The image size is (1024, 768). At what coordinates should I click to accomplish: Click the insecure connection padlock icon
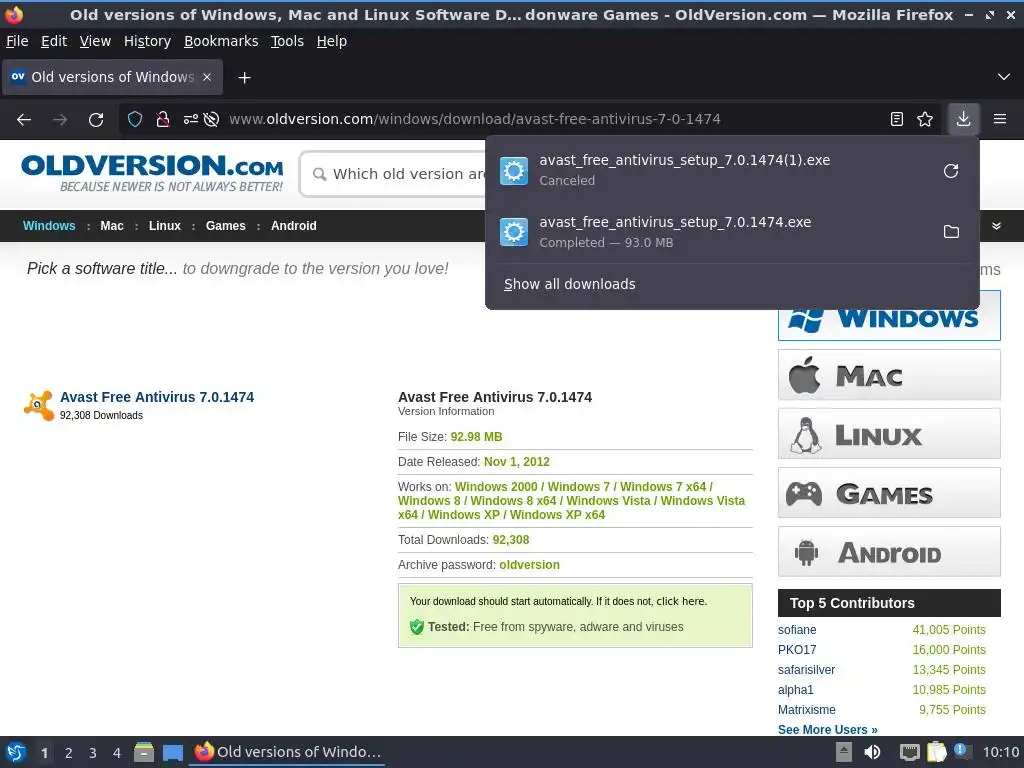click(x=163, y=119)
